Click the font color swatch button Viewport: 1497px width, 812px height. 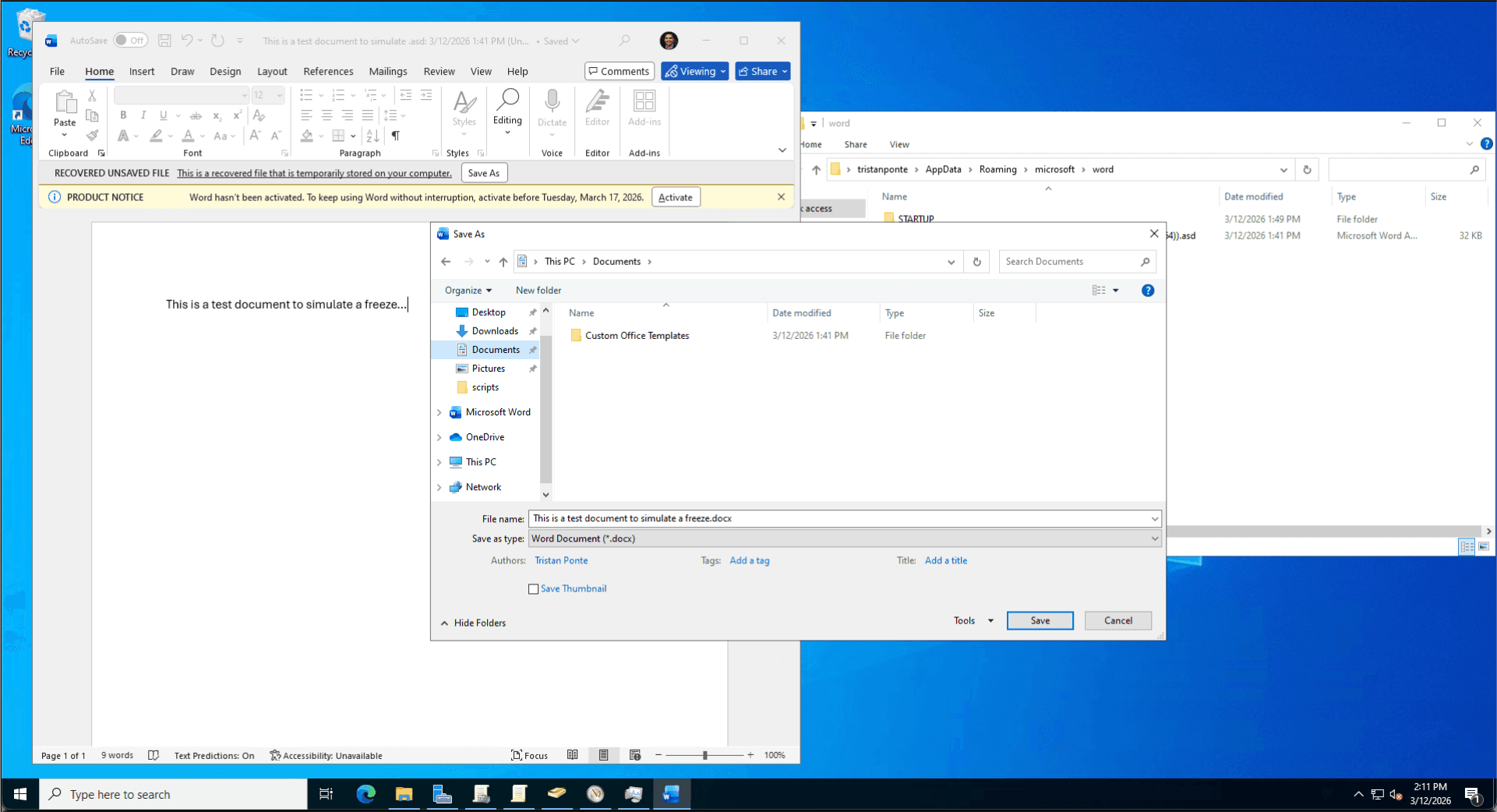pyautogui.click(x=188, y=136)
